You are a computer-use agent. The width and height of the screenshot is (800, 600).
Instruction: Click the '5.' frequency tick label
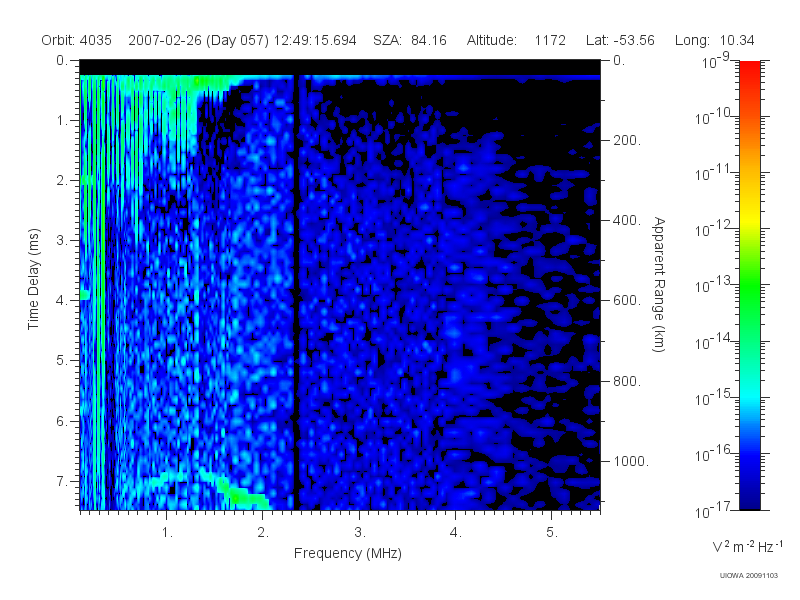(x=552, y=533)
